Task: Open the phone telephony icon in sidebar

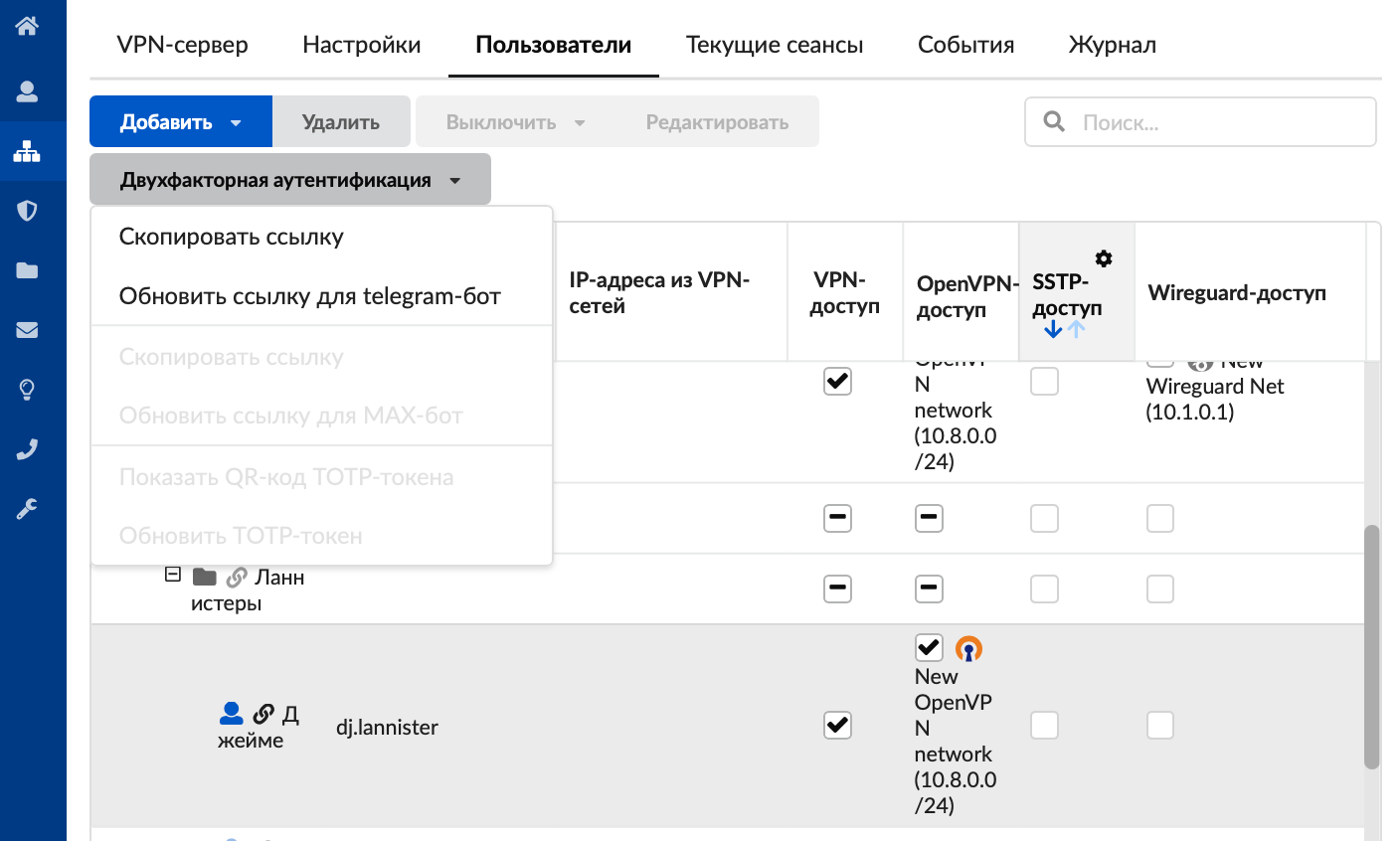Action: 27,449
